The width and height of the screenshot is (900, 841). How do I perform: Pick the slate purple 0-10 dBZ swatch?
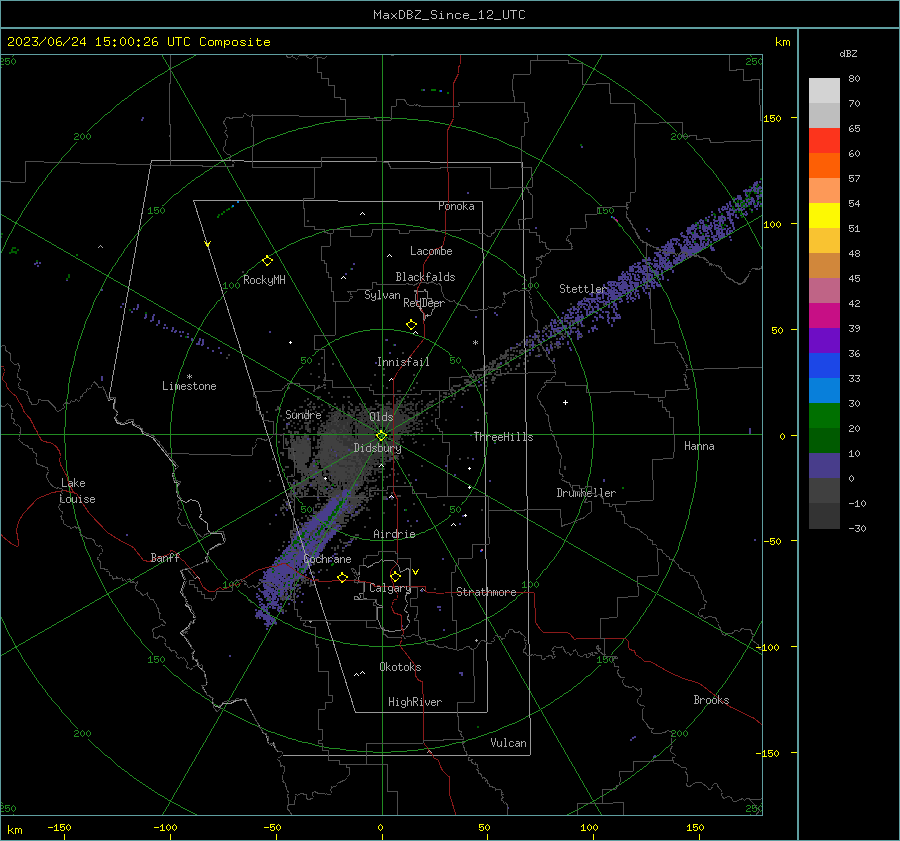(824, 466)
